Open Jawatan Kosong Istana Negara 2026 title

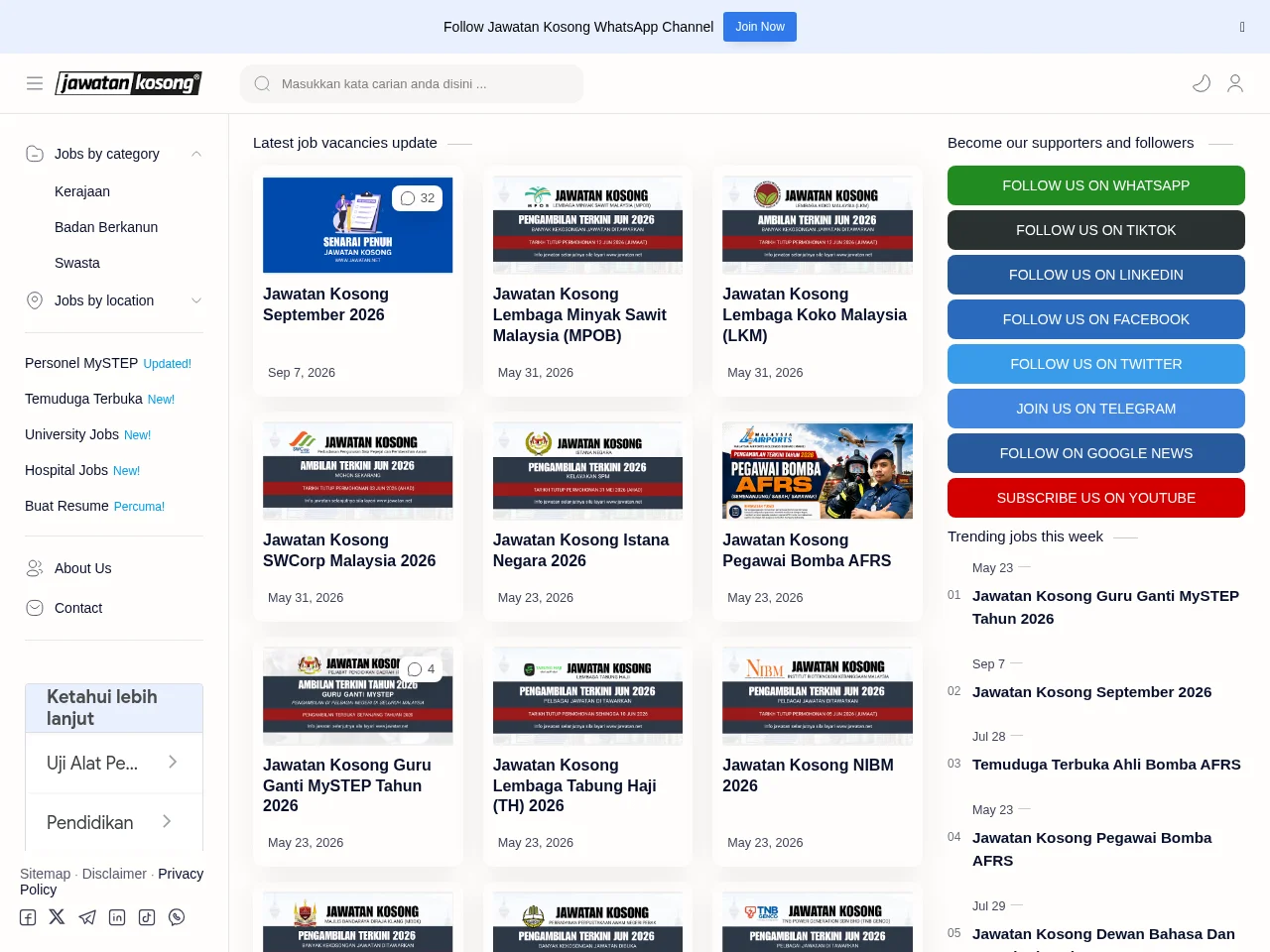[x=580, y=550]
